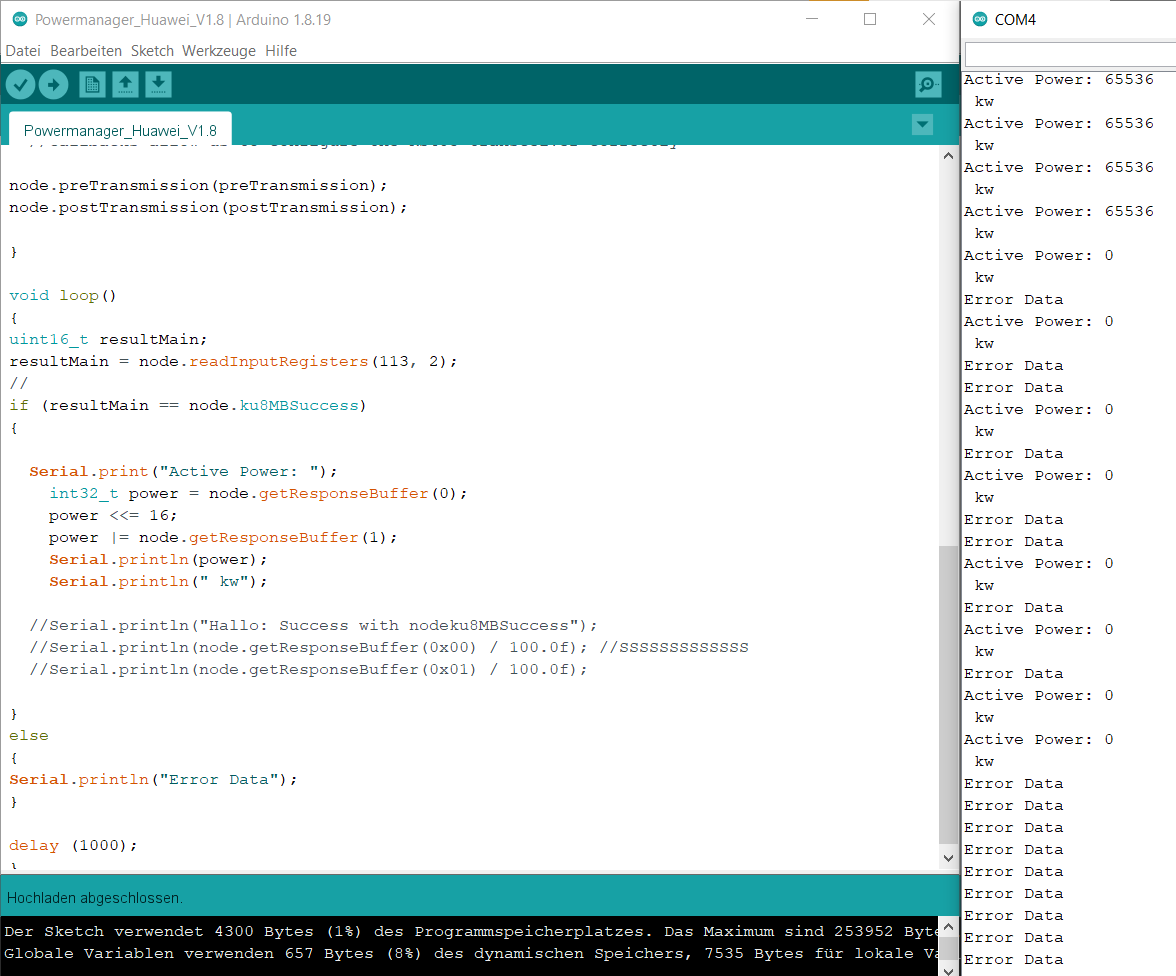The height and width of the screenshot is (976, 1176).
Task: Click the Serial.print("Active Power: ") line
Action: click(x=183, y=471)
